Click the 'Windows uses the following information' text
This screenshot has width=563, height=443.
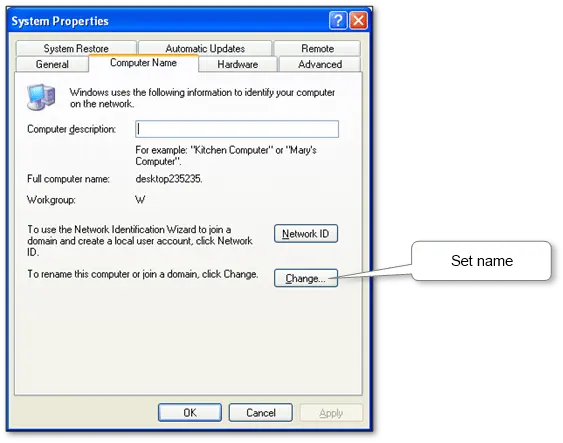(203, 98)
